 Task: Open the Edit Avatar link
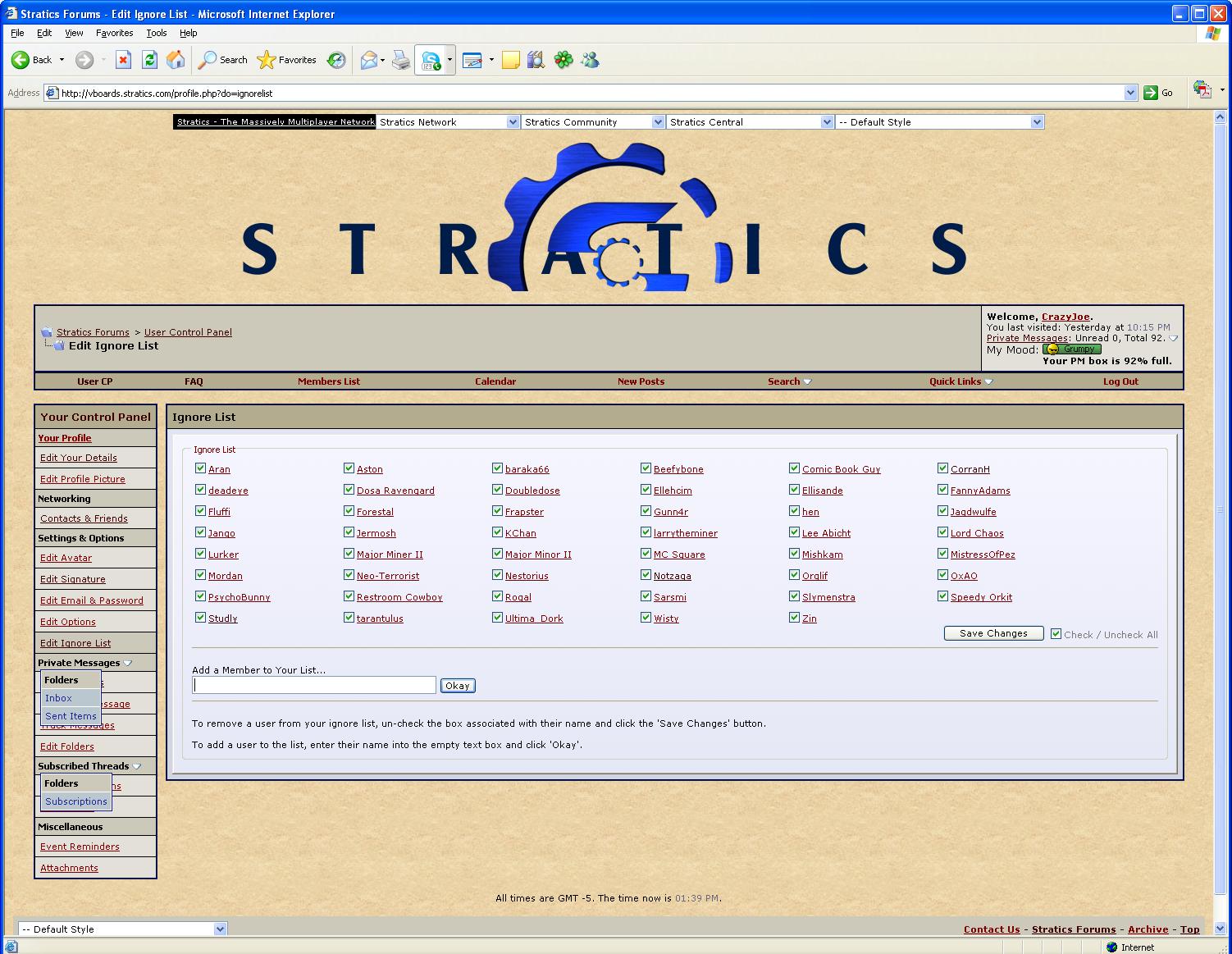tap(66, 558)
